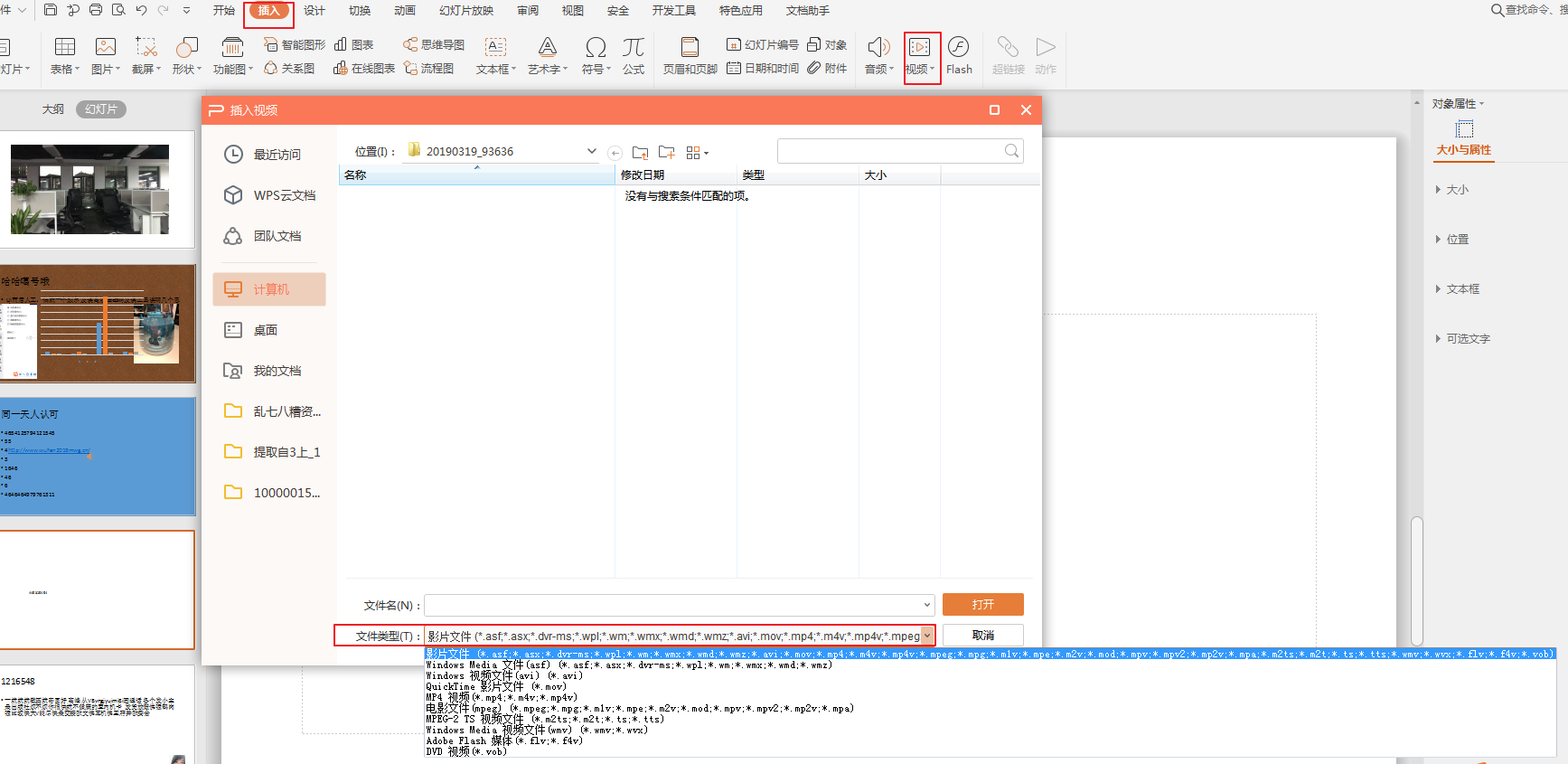Insert a Chart (图表)
The width and height of the screenshot is (1568, 764).
354,44
